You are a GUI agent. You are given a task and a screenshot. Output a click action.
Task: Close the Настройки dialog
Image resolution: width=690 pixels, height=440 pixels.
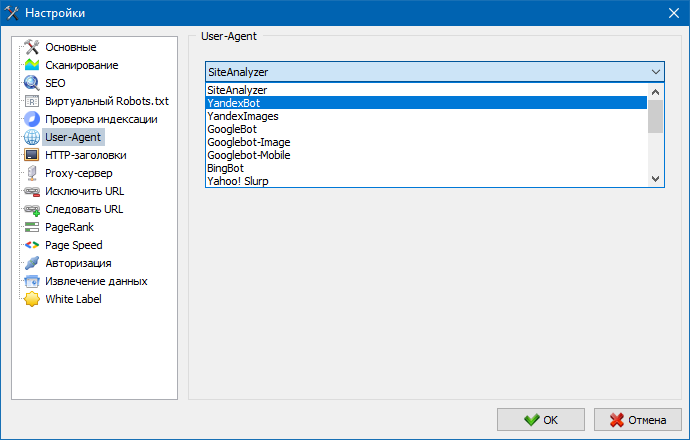674,13
